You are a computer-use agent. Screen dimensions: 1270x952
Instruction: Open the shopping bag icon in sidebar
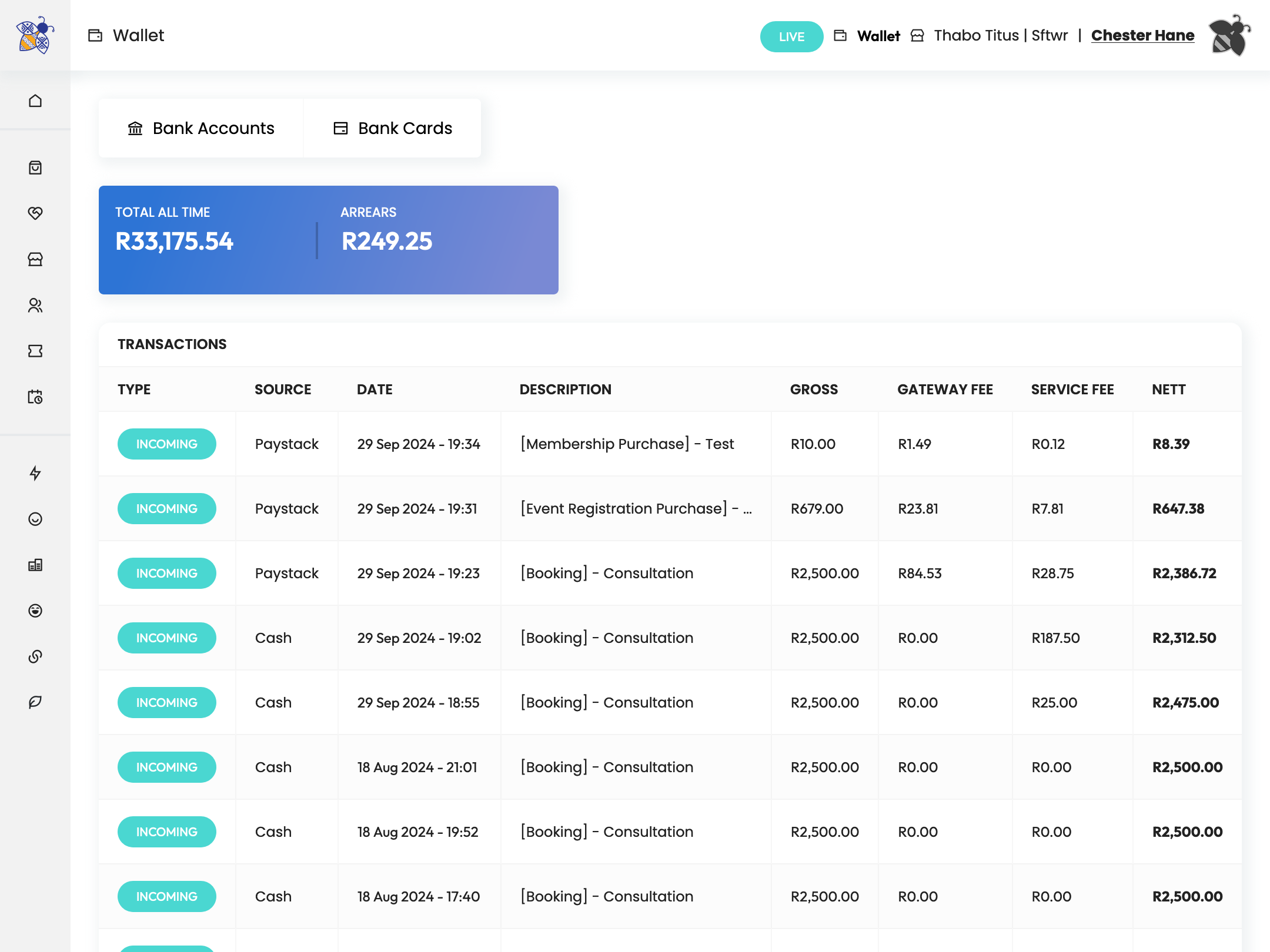pyautogui.click(x=35, y=167)
